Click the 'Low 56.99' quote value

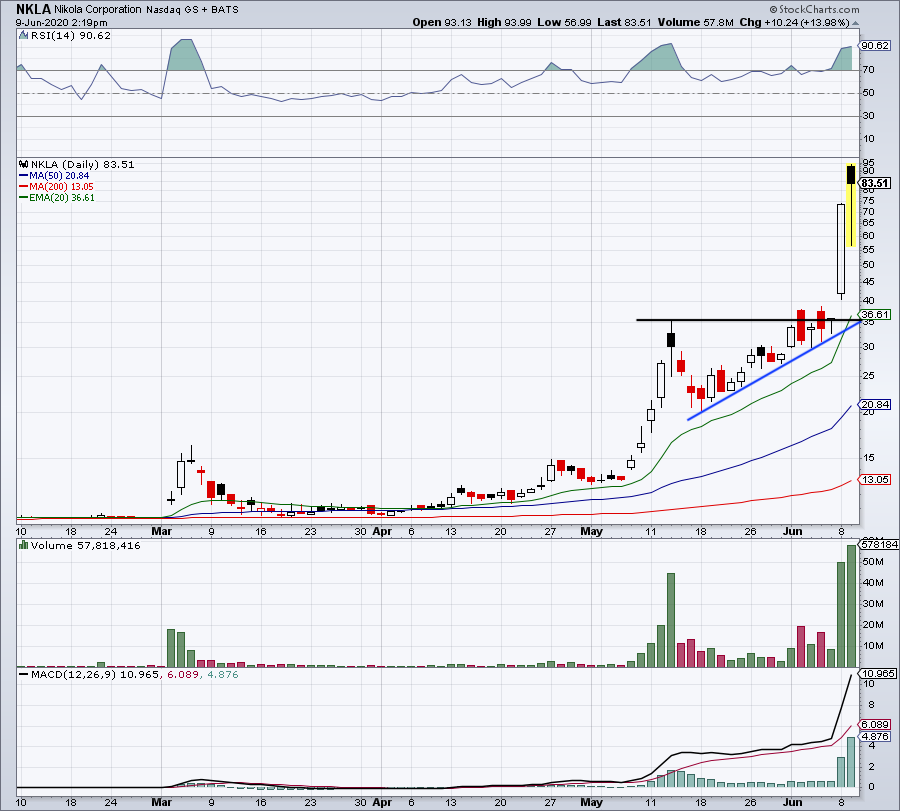(x=564, y=22)
